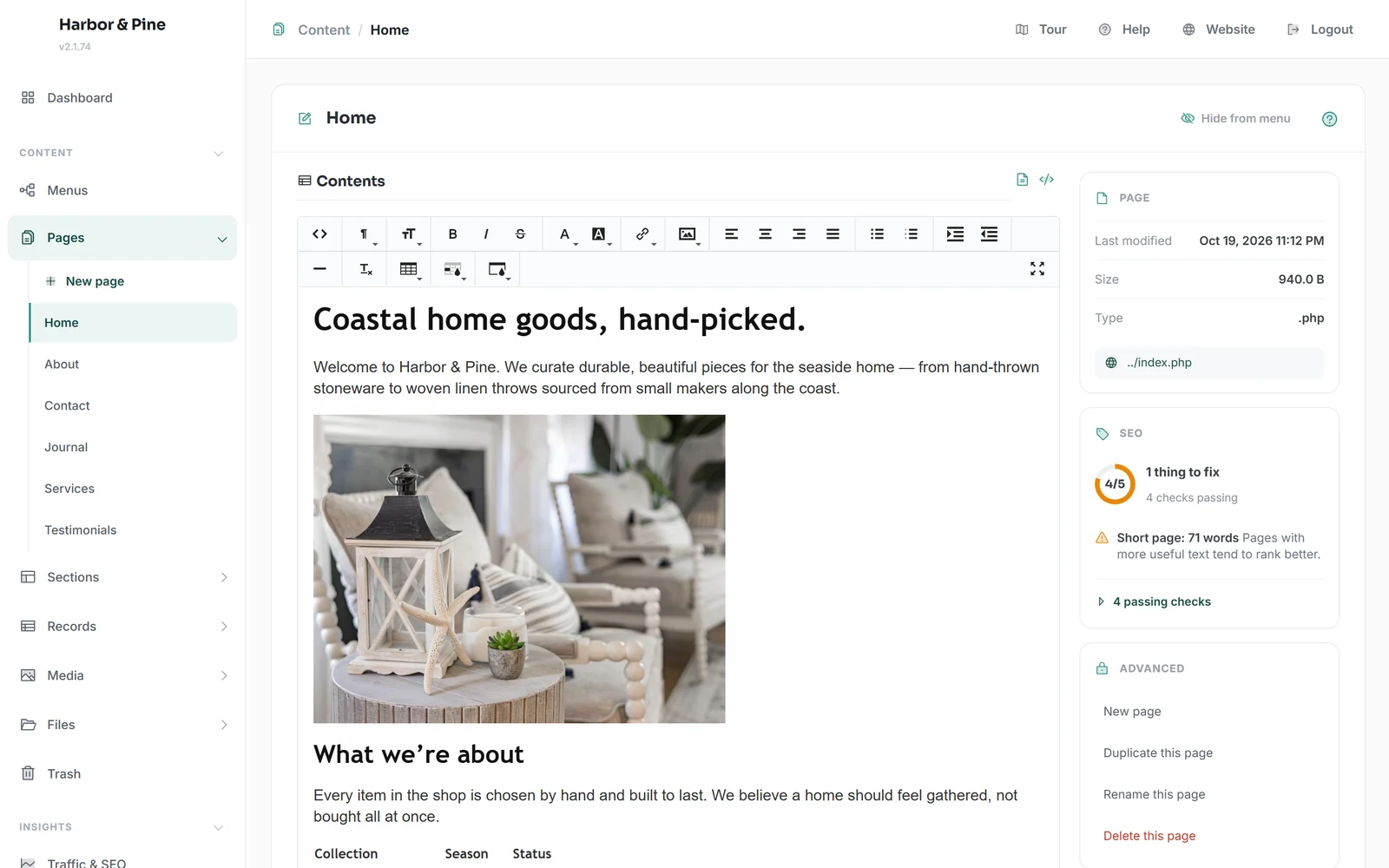Open insert link dropdown
Image resolution: width=1389 pixels, height=868 pixels.
coord(643,233)
